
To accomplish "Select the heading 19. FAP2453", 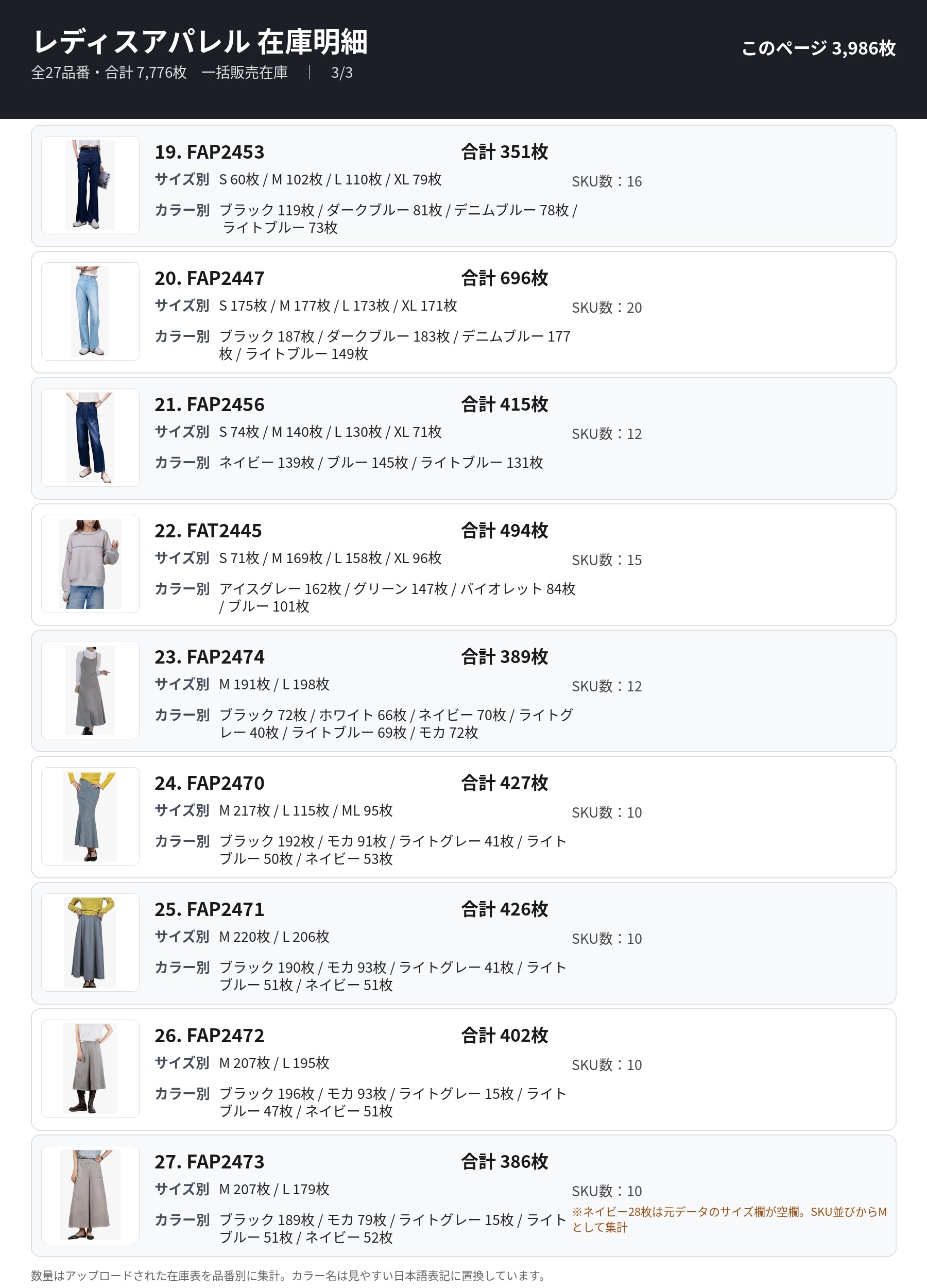I will point(210,152).
